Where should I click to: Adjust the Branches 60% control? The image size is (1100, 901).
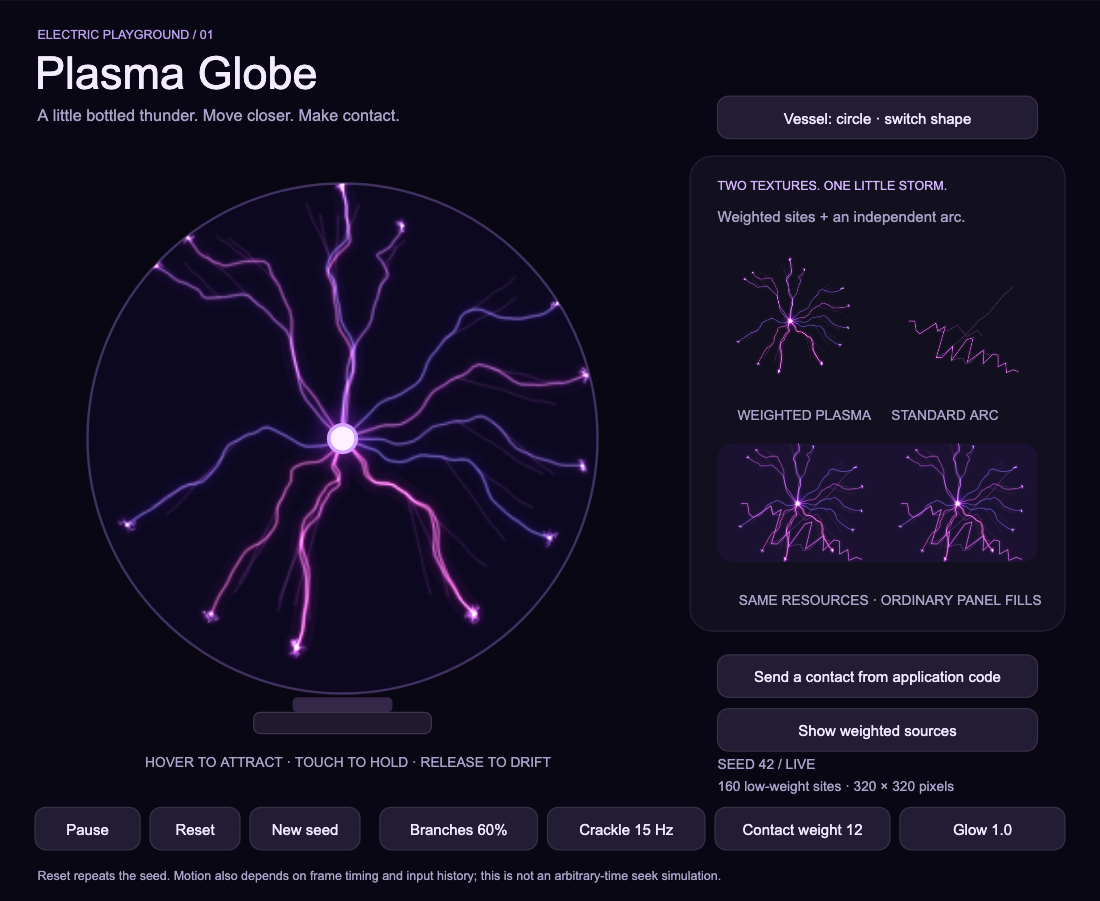point(458,829)
